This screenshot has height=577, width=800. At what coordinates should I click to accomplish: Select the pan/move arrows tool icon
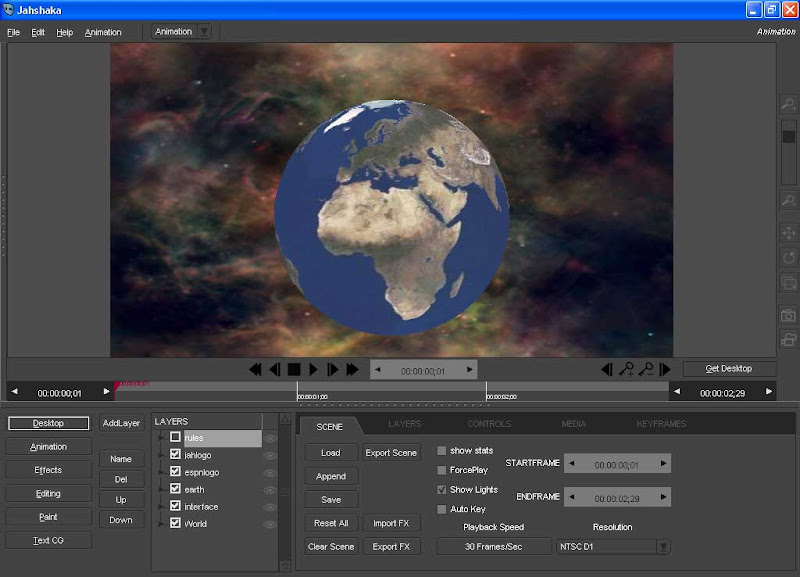click(x=788, y=233)
